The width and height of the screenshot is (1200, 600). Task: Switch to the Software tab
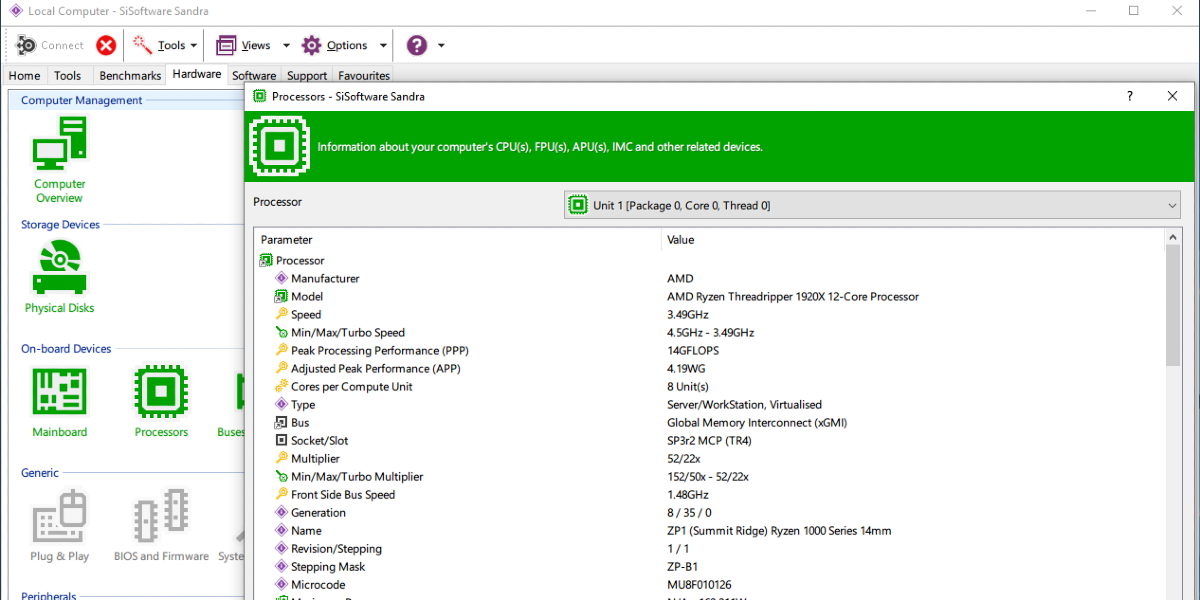coord(254,75)
